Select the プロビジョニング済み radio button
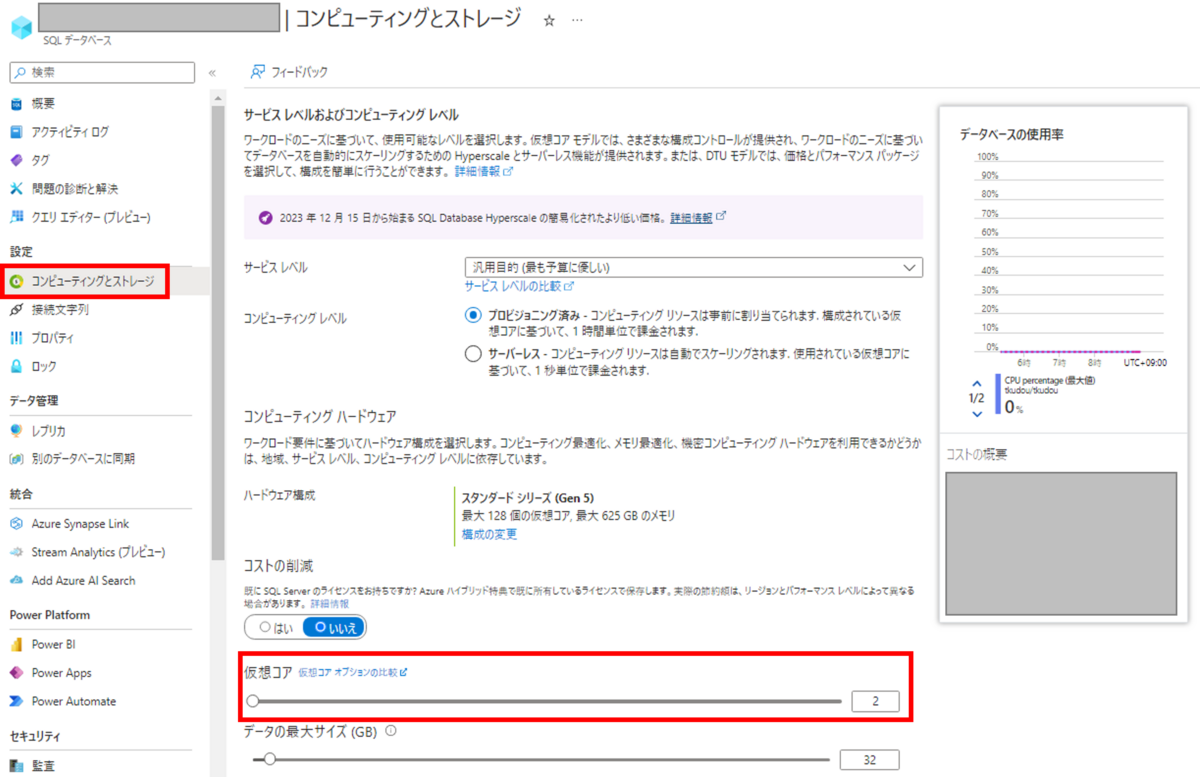The image size is (1200, 777). tap(473, 315)
